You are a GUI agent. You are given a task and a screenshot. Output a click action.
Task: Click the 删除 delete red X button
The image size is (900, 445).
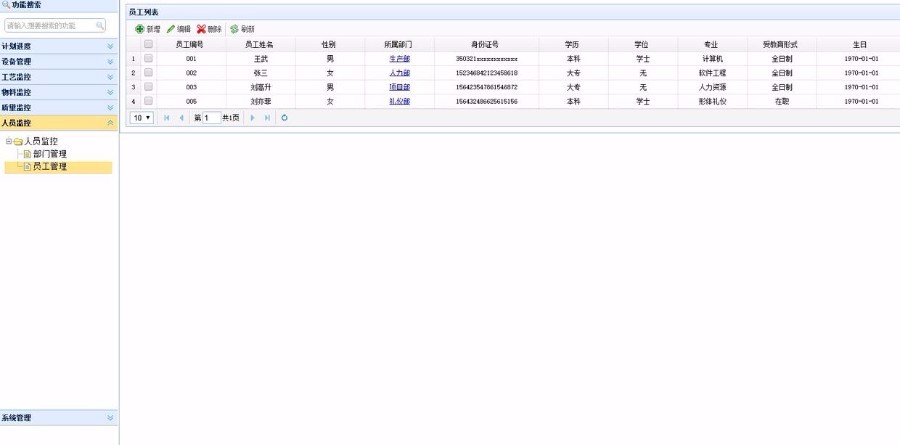(x=209, y=29)
